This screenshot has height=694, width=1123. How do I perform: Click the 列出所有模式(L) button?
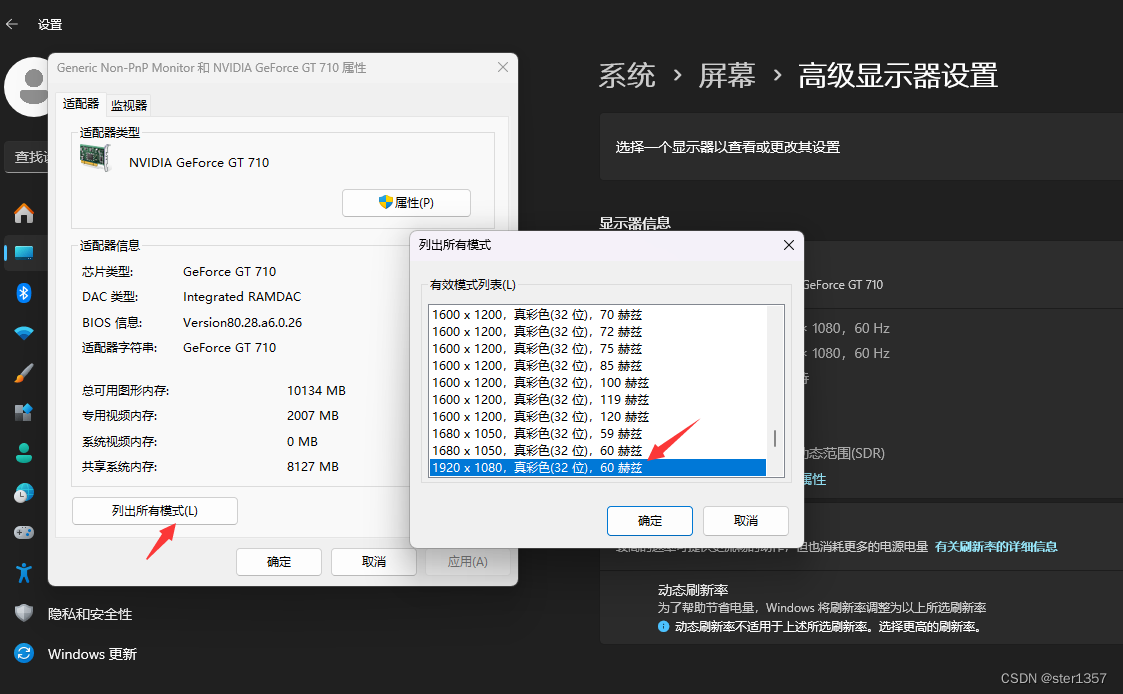coord(155,511)
